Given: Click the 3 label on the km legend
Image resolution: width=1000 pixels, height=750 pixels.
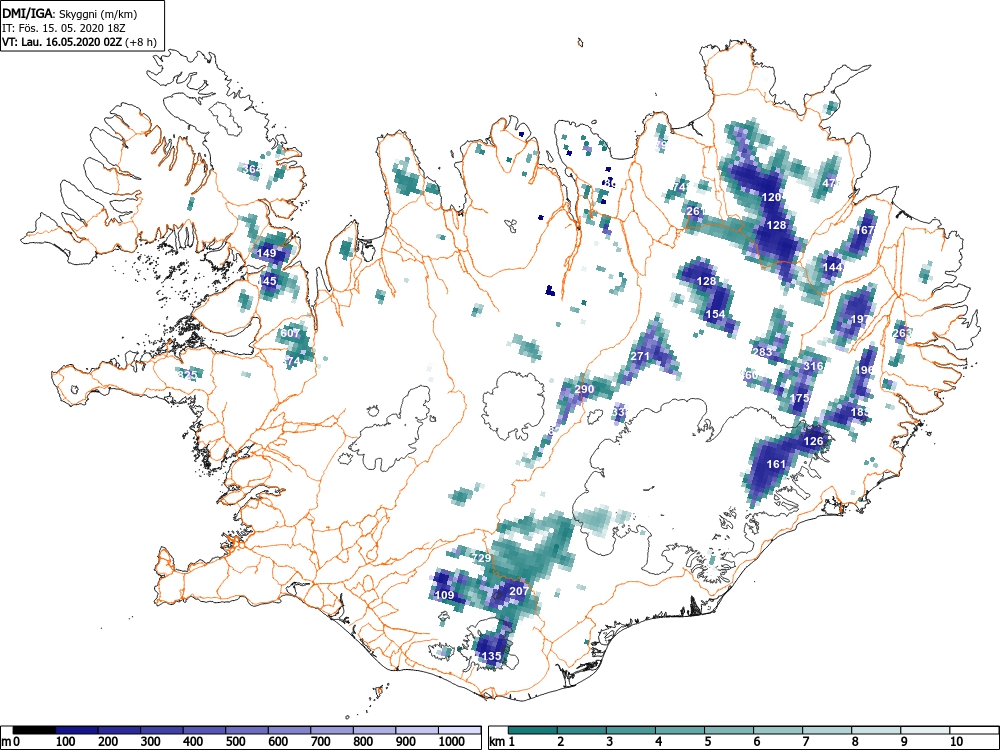Looking at the screenshot, I should 610,742.
